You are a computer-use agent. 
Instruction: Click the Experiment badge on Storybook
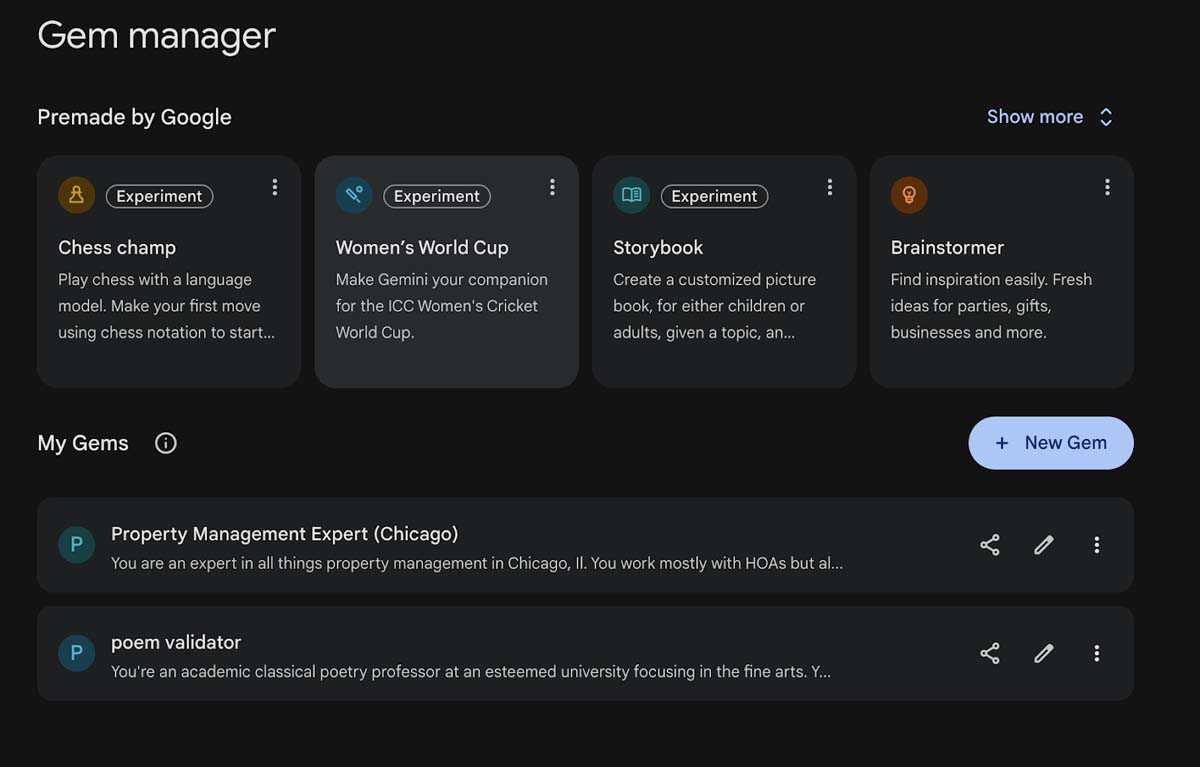click(x=714, y=196)
